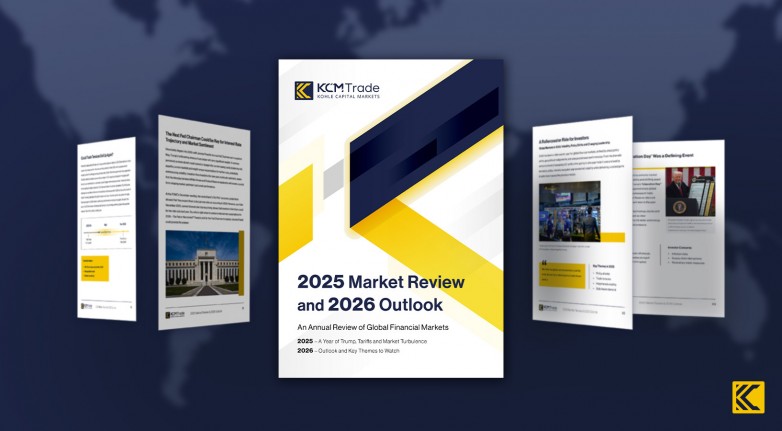Click the yellow KCM icon in the corner

(x=748, y=397)
